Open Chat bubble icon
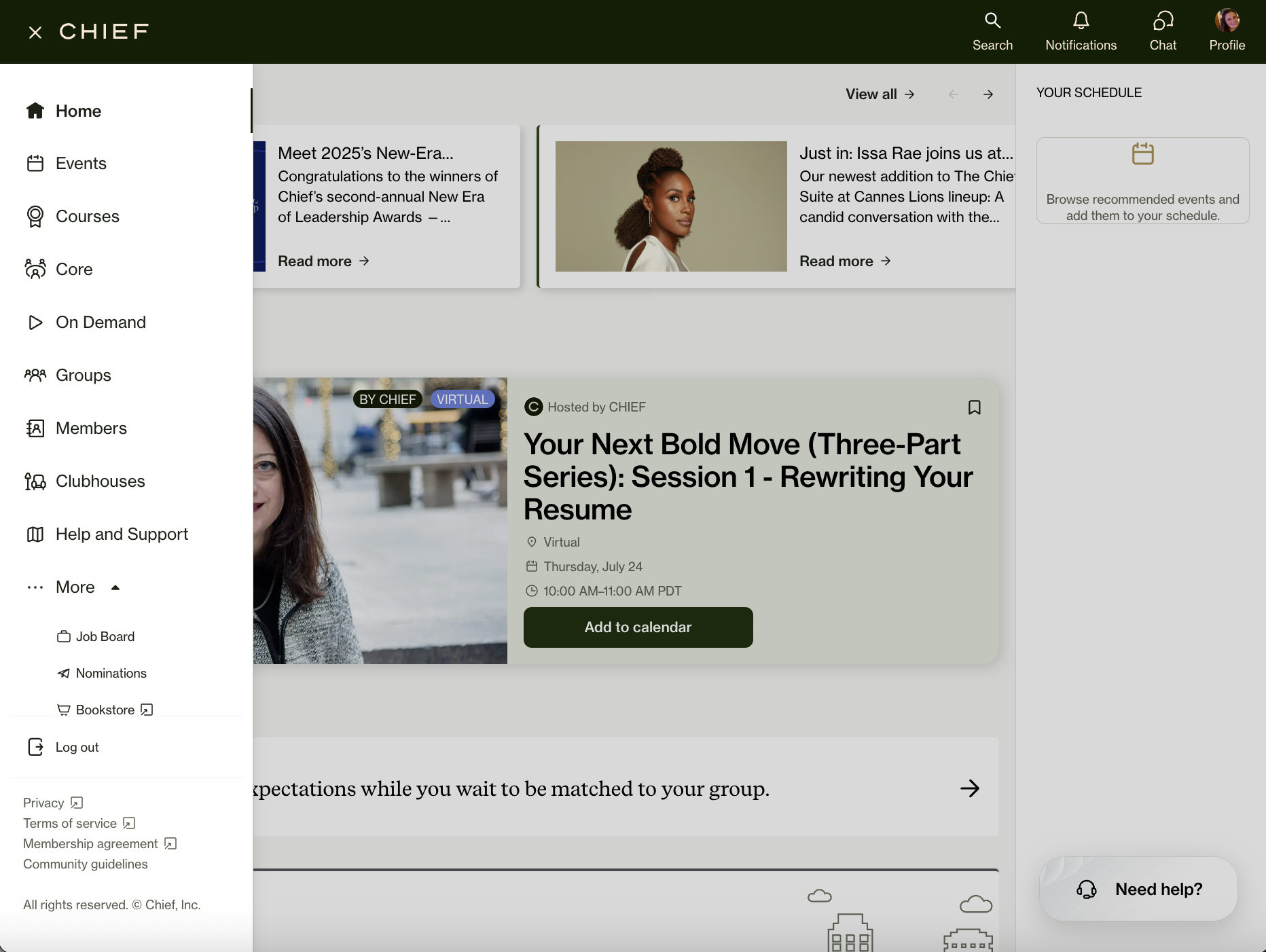 coord(1163,20)
